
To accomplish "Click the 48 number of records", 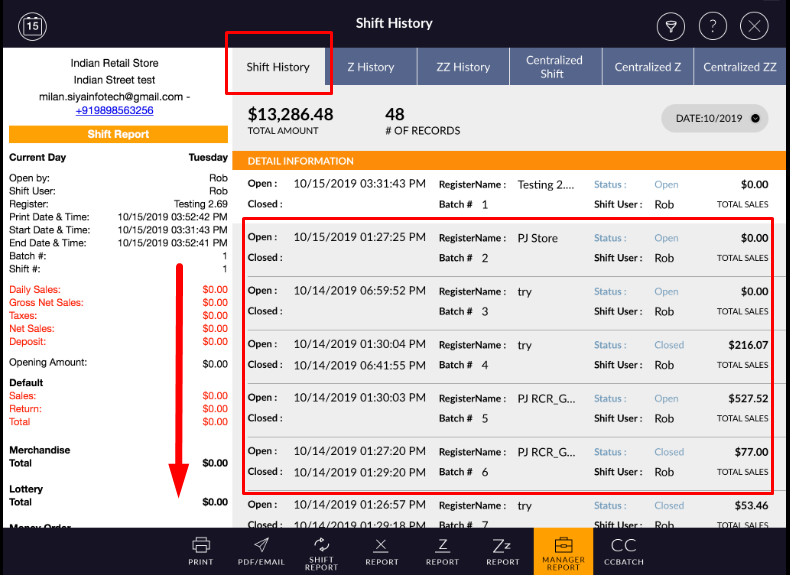I will (x=394, y=114).
